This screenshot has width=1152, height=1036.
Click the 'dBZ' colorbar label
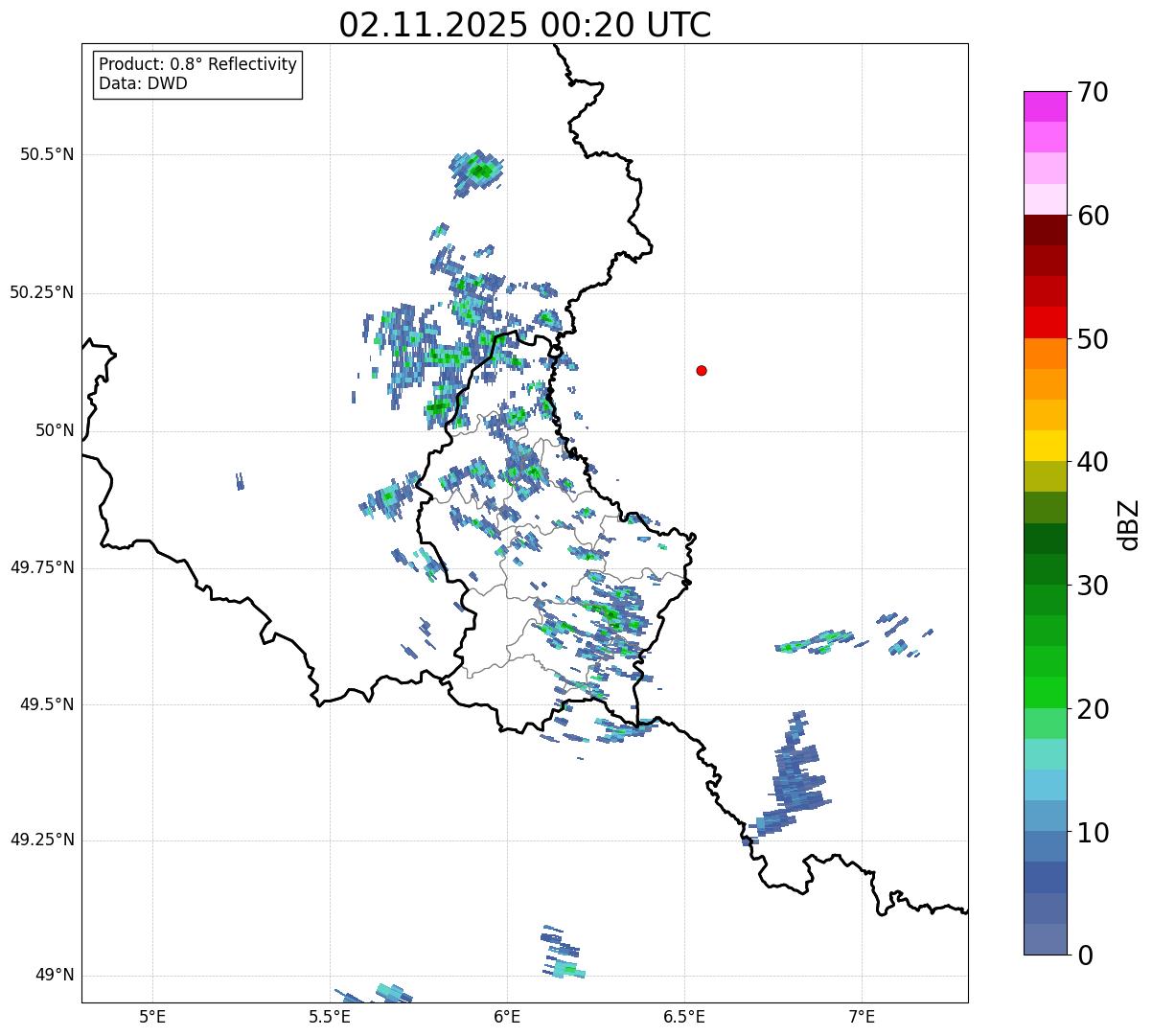1129,523
